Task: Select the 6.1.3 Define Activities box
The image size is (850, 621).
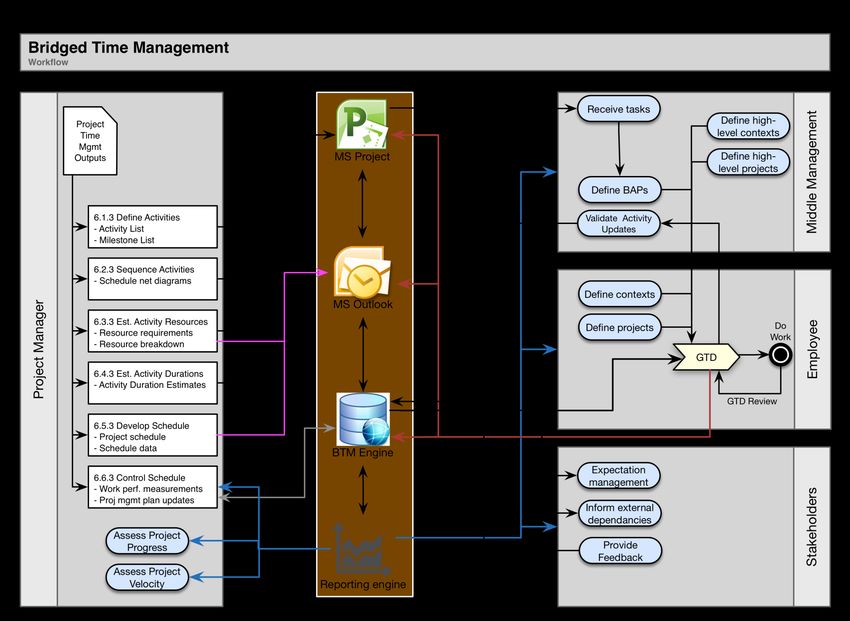Action: pos(153,227)
